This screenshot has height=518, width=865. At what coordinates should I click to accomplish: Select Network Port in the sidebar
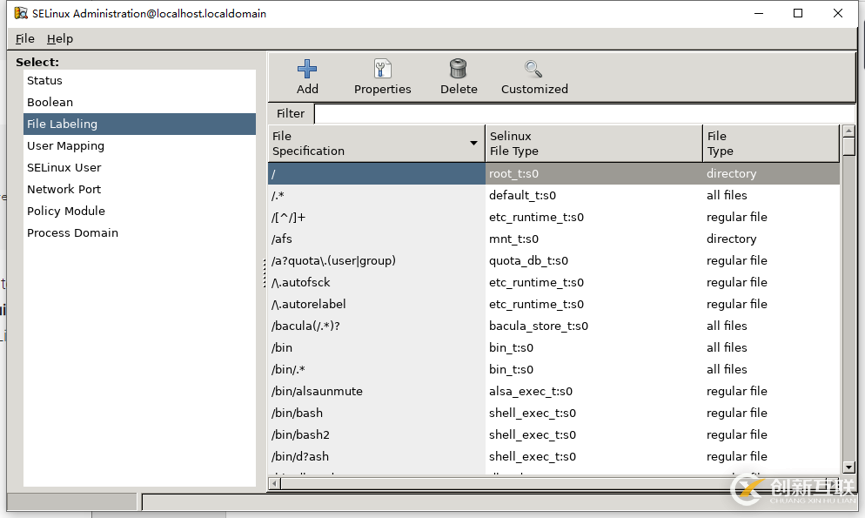click(x=140, y=189)
